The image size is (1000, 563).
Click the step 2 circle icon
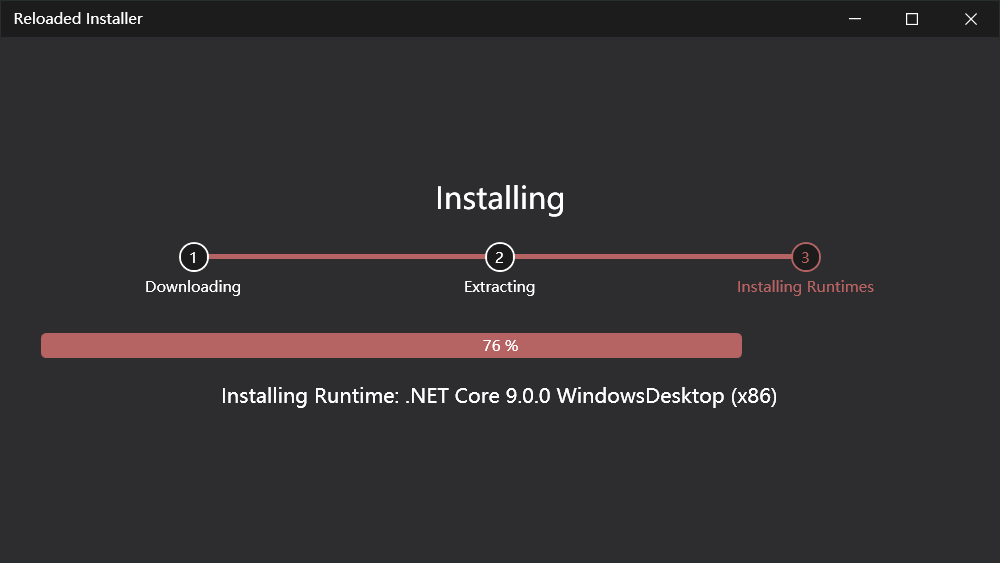coord(500,257)
